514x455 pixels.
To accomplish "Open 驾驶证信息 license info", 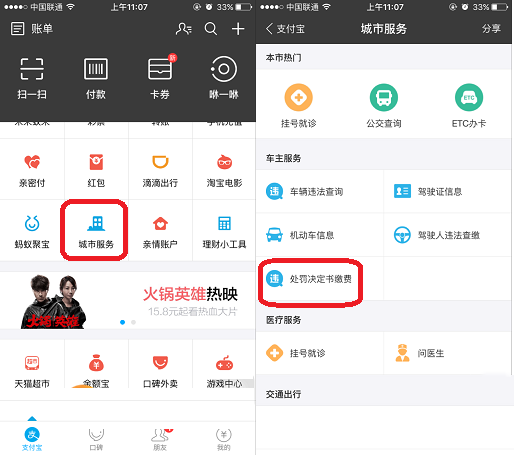I will [447, 191].
